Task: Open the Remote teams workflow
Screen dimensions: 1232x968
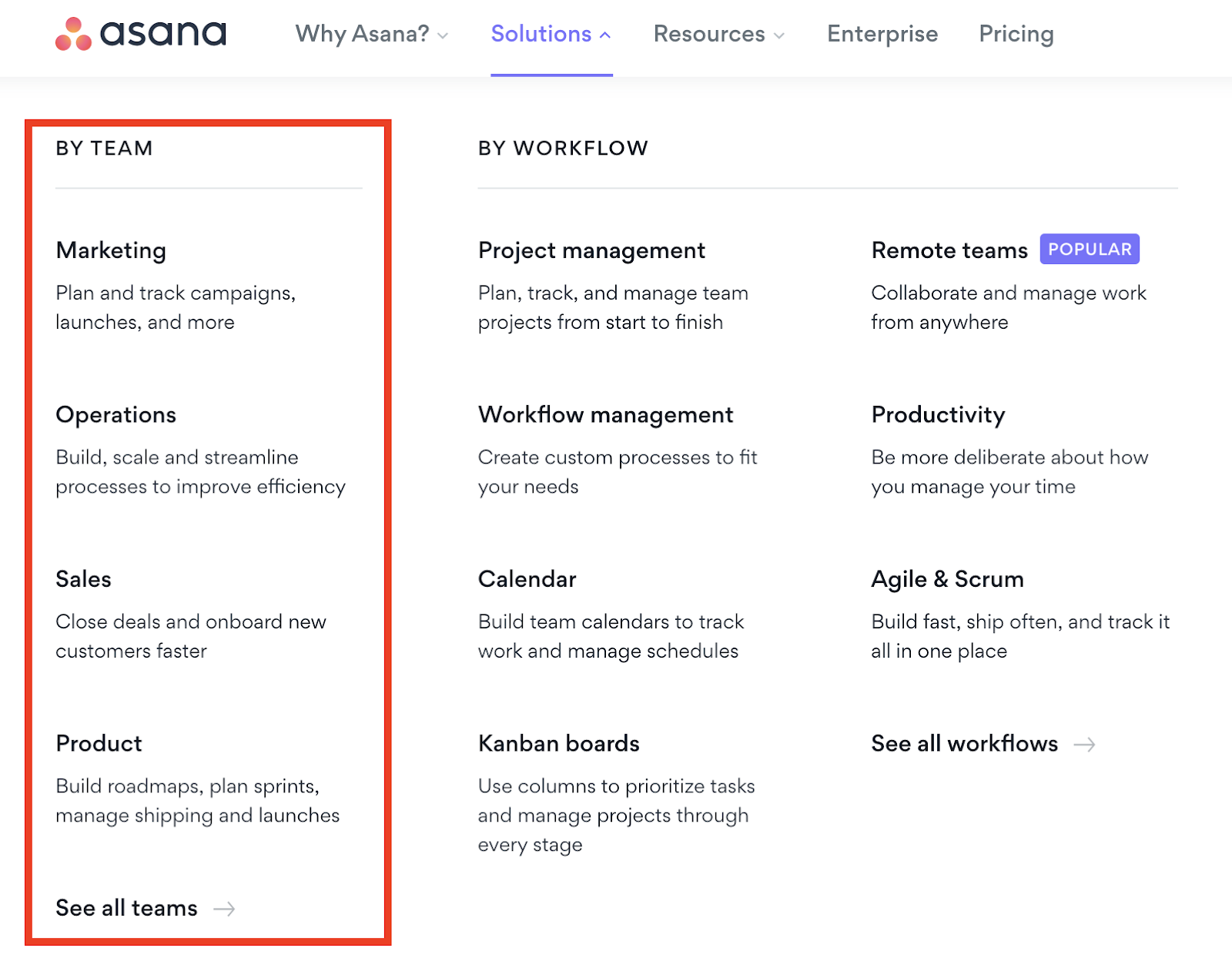Action: [x=949, y=250]
